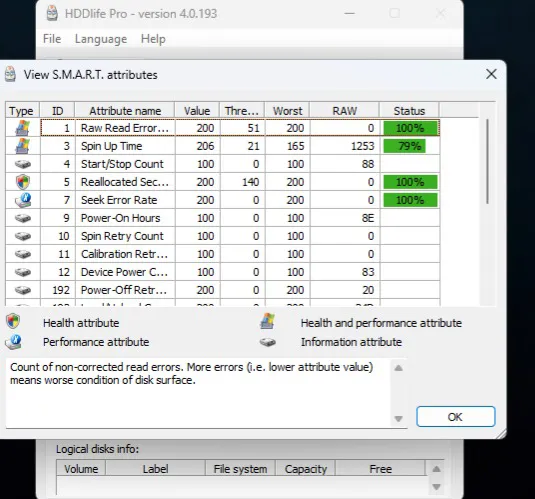The width and height of the screenshot is (535, 499).
Task: Open the Language menu in HDDlife Pro
Action: 101,39
